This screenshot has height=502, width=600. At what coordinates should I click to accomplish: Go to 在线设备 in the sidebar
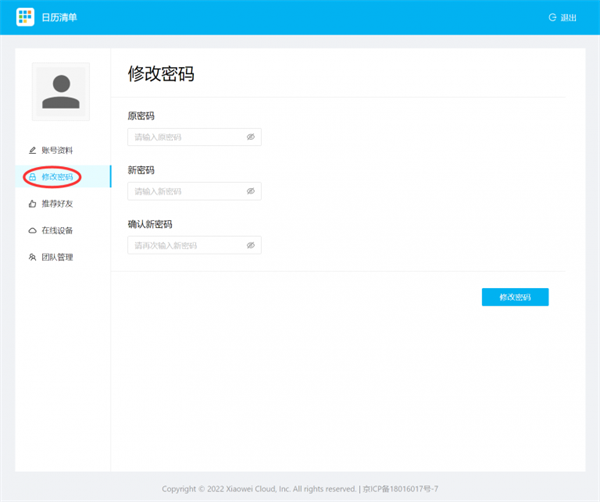(57, 231)
